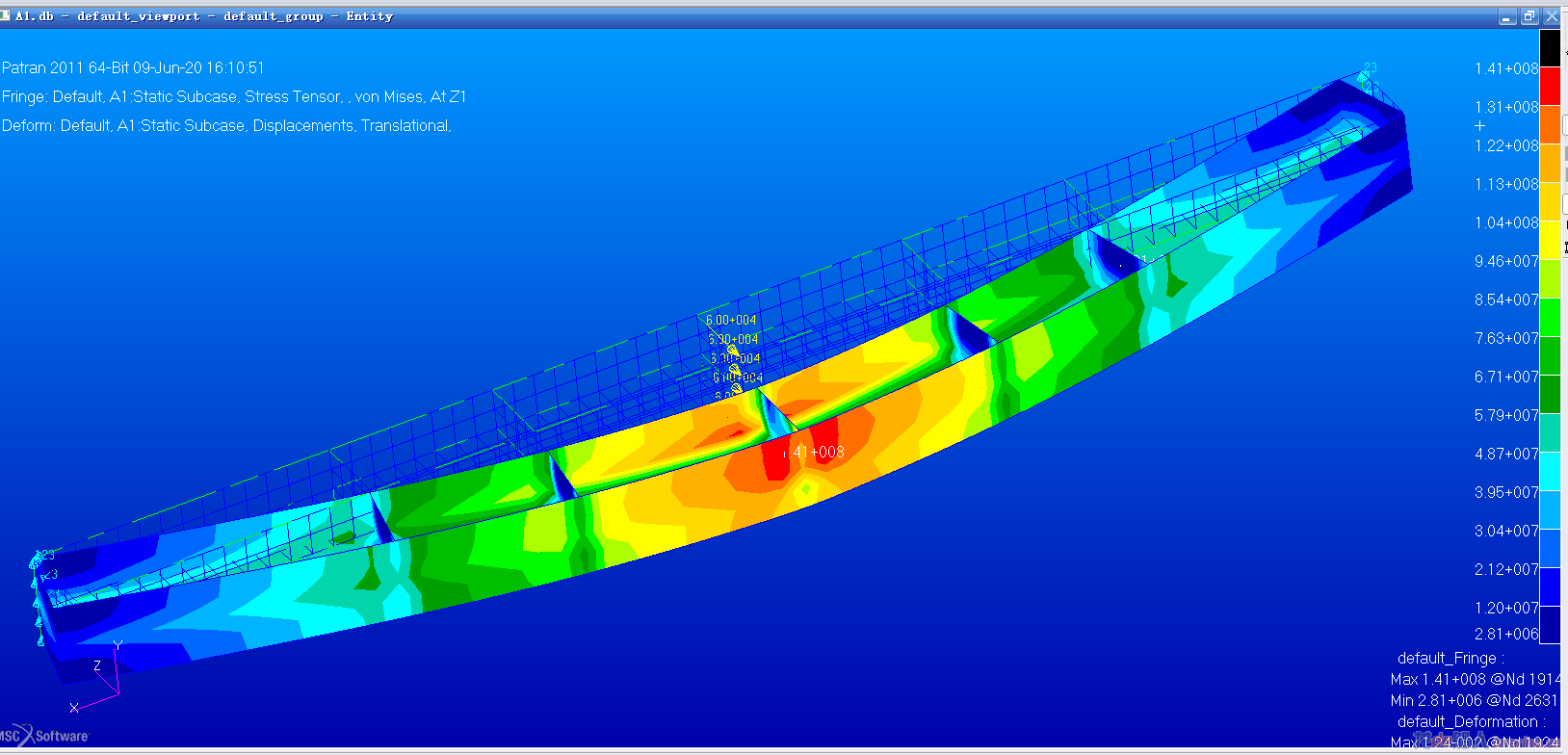Click the 'default_Deformation :' summary label
The image size is (1568, 755).
(x=1472, y=722)
